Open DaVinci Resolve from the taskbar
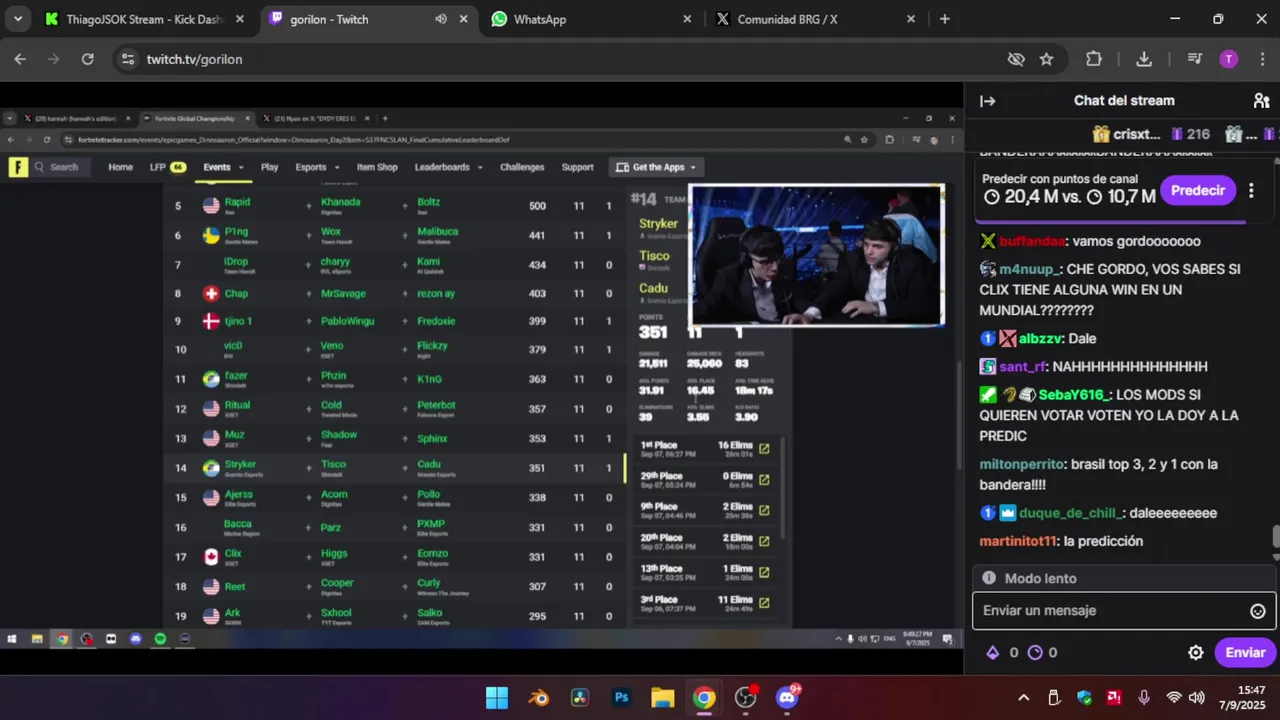 pyautogui.click(x=580, y=698)
